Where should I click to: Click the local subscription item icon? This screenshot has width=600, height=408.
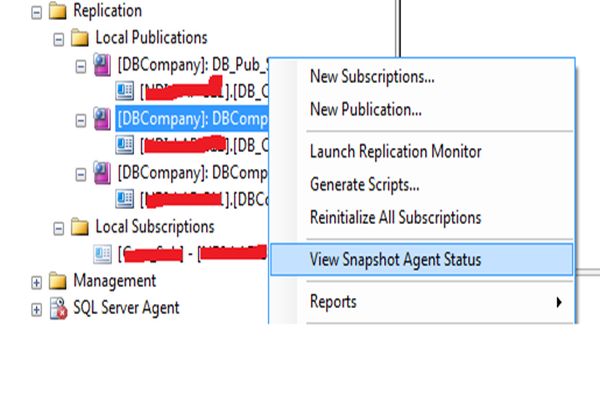tap(103, 254)
